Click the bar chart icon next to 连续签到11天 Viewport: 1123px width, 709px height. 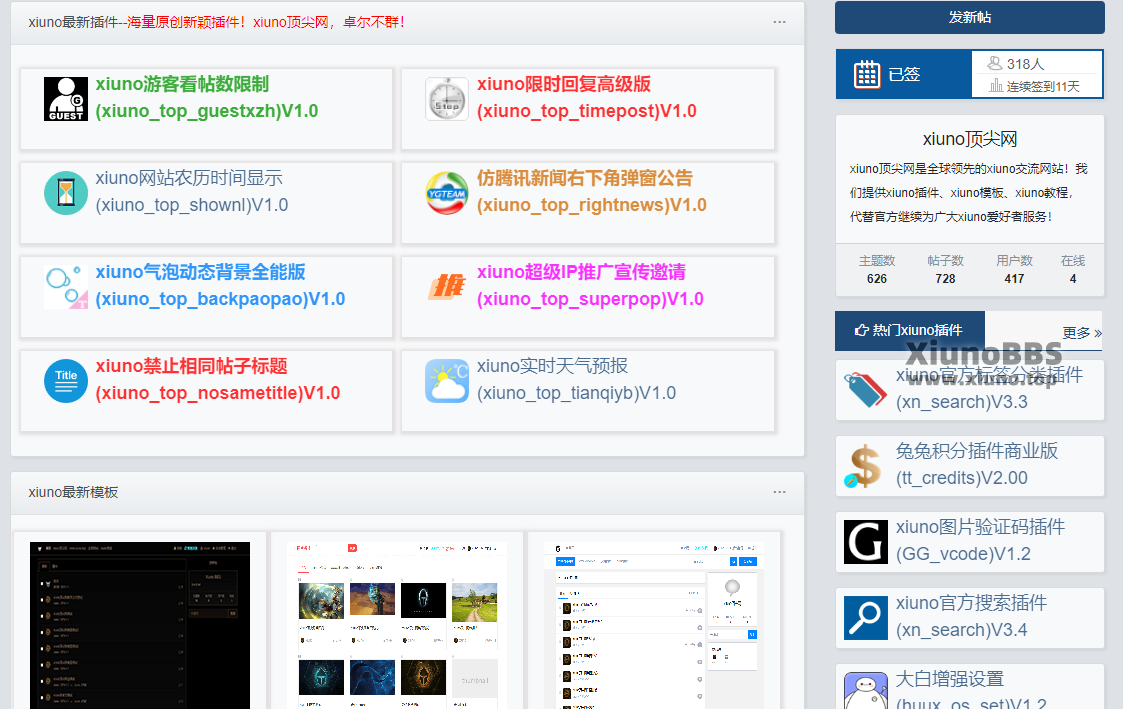[996, 86]
